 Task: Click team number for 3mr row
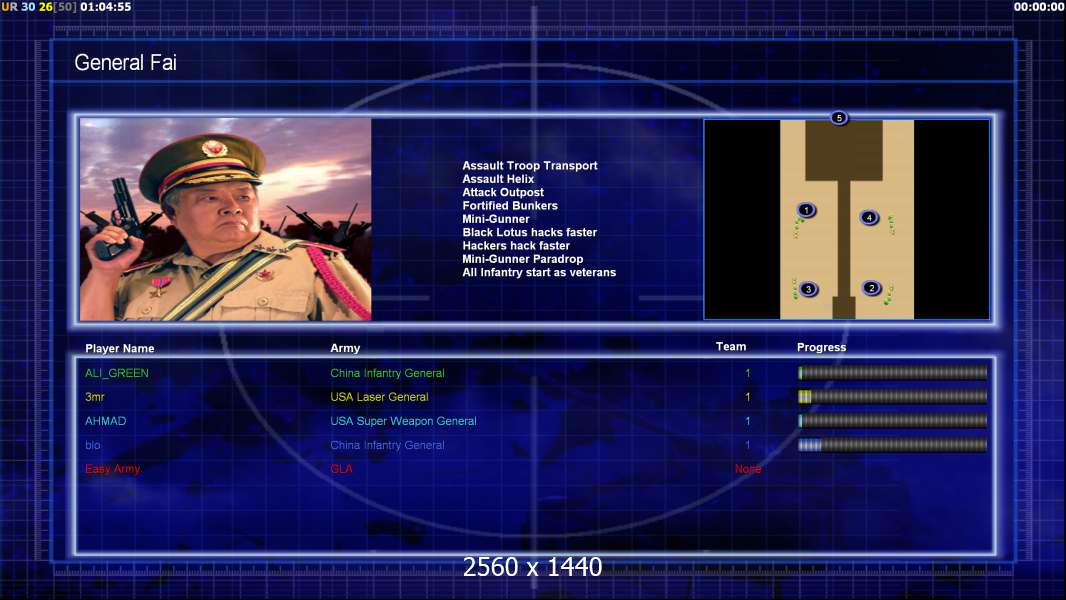[x=748, y=397]
